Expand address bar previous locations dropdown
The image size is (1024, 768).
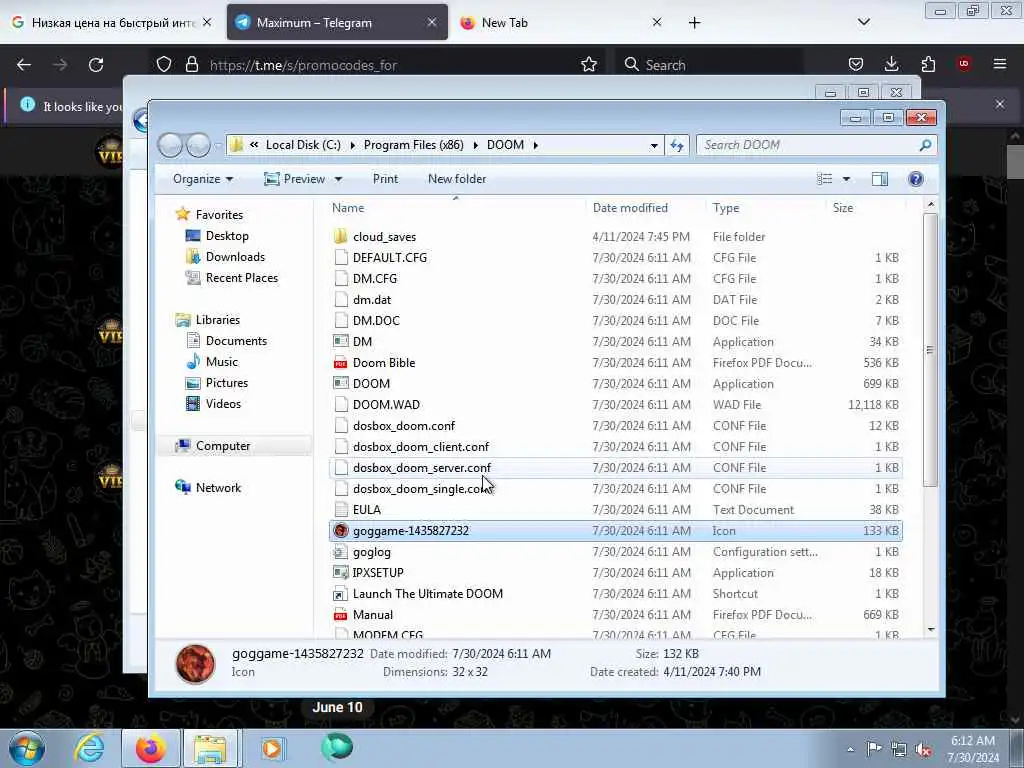(654, 145)
